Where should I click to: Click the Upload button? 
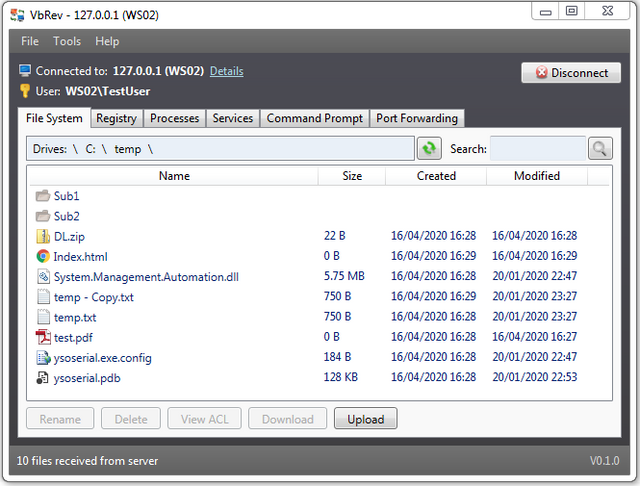click(x=365, y=419)
